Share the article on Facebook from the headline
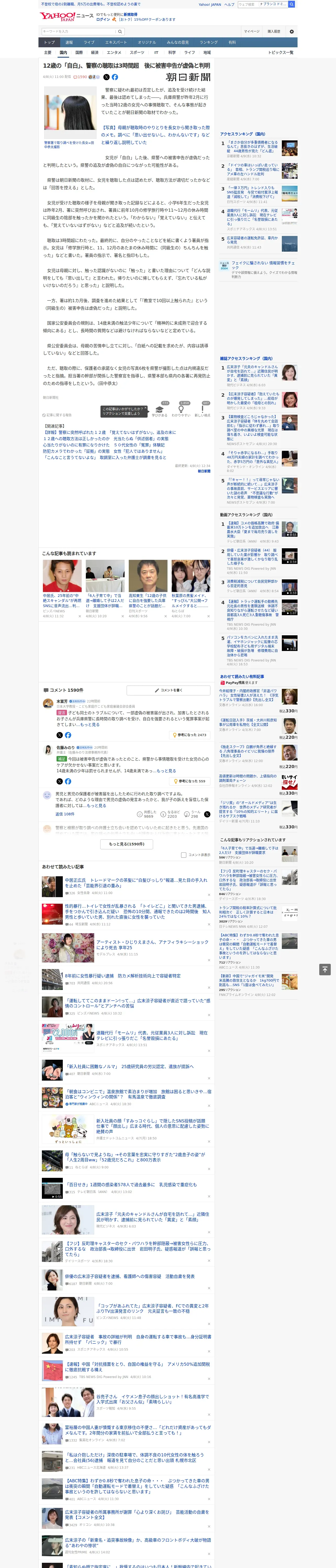Viewport: 336px width, 1568px height. point(115,77)
